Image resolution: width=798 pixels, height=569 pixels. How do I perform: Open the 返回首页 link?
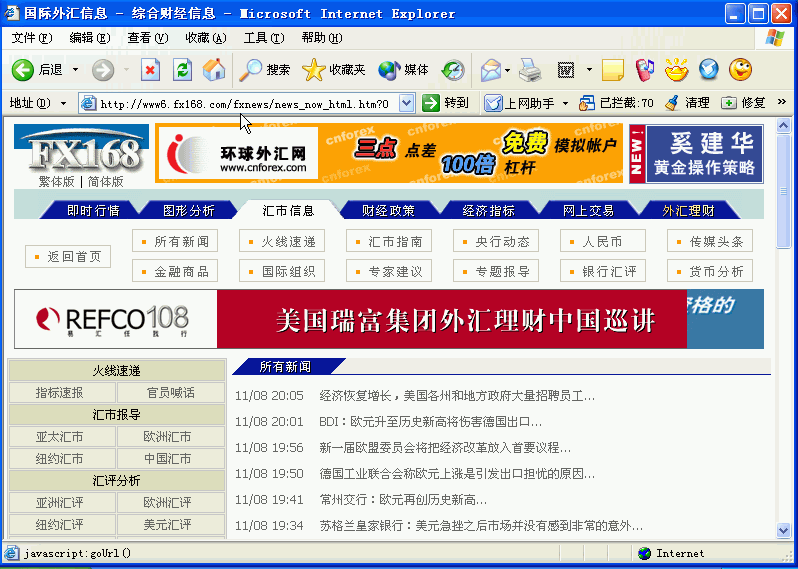click(x=68, y=257)
